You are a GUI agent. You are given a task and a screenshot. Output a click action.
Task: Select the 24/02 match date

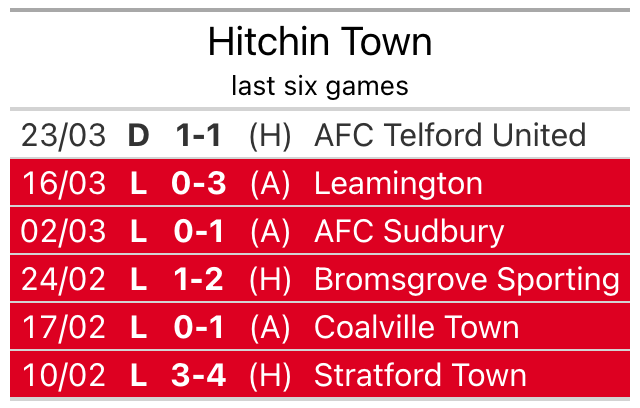[x=63, y=279]
